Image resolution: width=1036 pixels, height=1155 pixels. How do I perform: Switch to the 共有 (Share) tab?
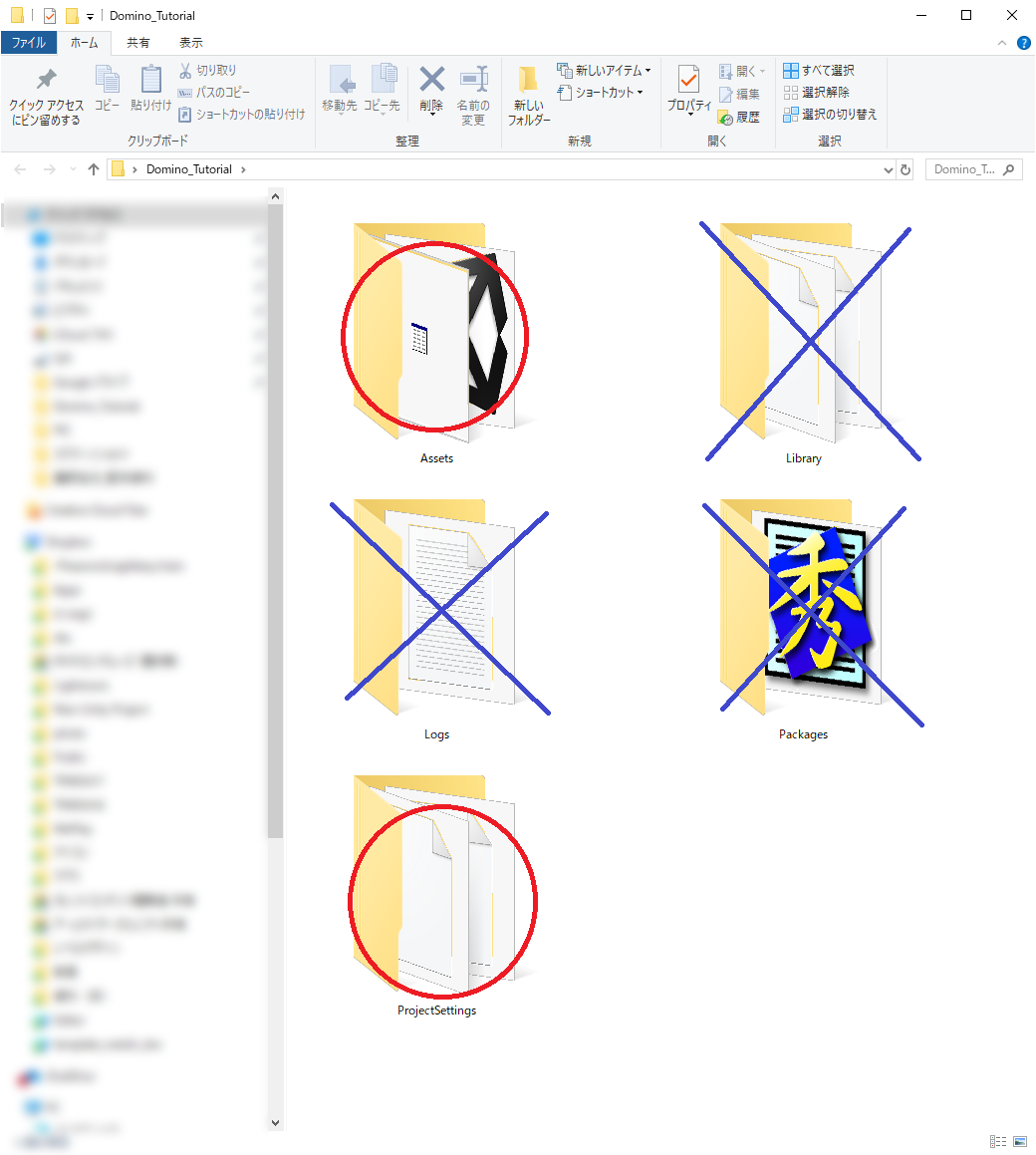137,43
